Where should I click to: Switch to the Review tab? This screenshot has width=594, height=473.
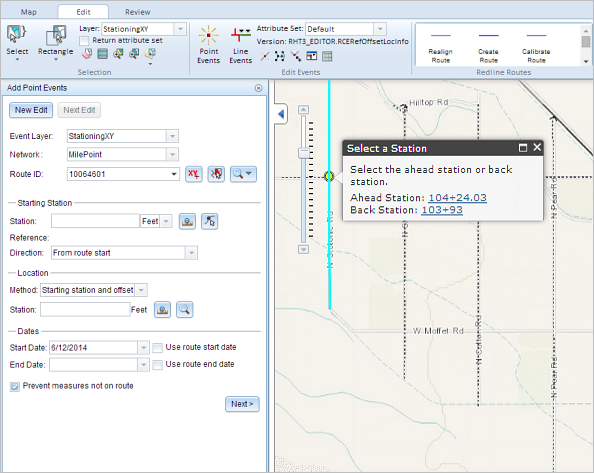coord(138,12)
